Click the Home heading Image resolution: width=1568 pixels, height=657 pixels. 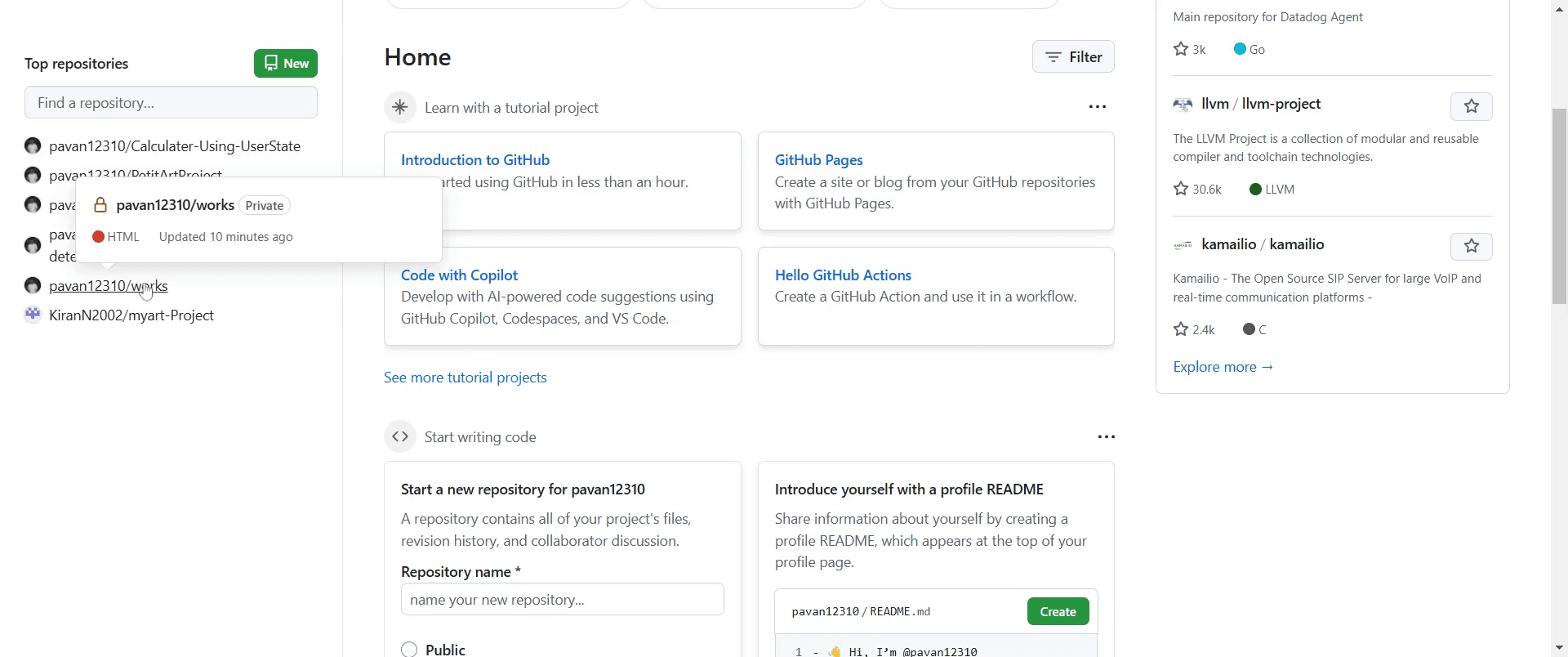click(x=417, y=57)
